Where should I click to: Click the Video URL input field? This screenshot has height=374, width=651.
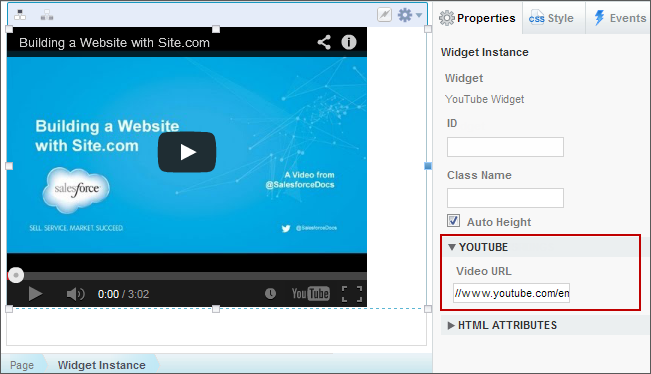[x=512, y=293]
